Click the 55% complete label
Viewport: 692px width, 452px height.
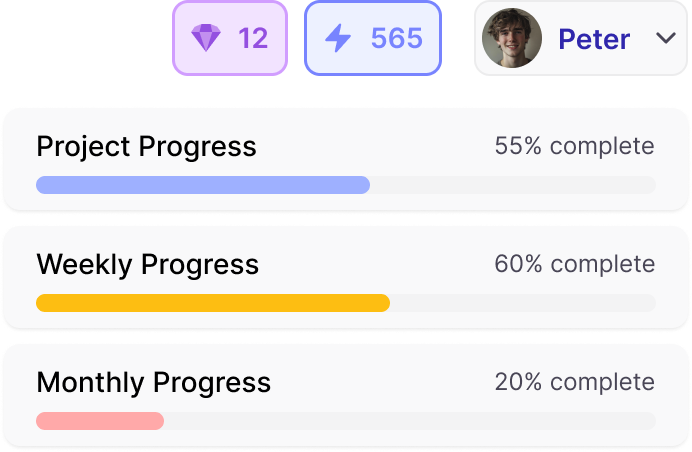click(x=575, y=146)
